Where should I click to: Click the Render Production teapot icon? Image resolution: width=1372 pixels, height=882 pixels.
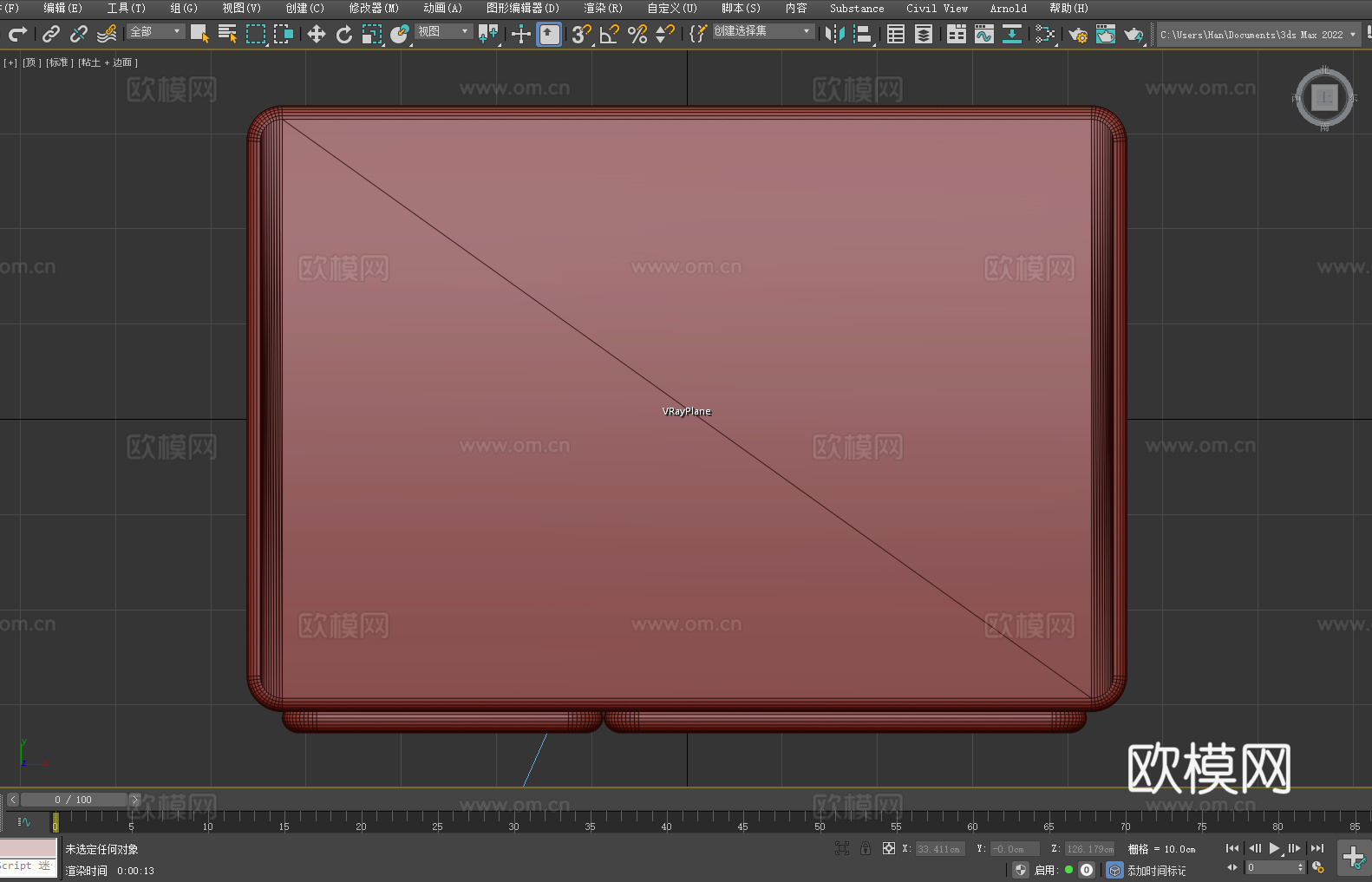tap(1134, 34)
